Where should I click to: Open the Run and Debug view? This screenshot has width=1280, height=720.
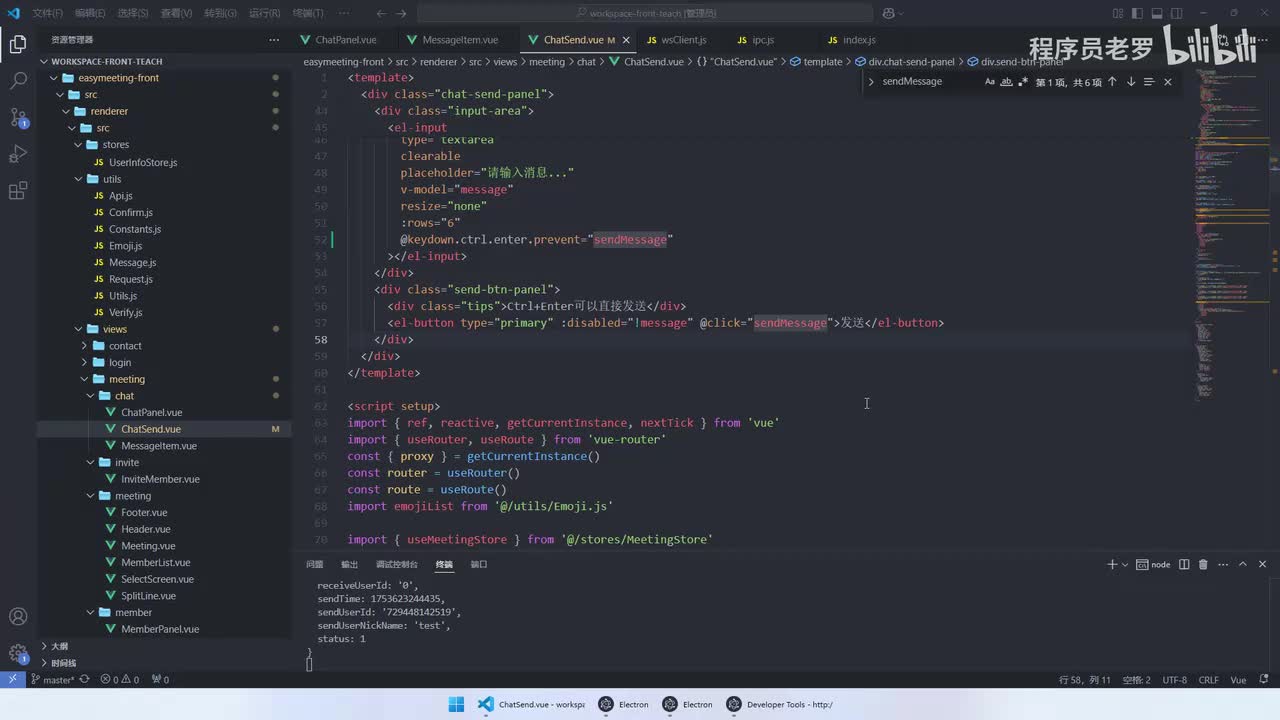18,153
